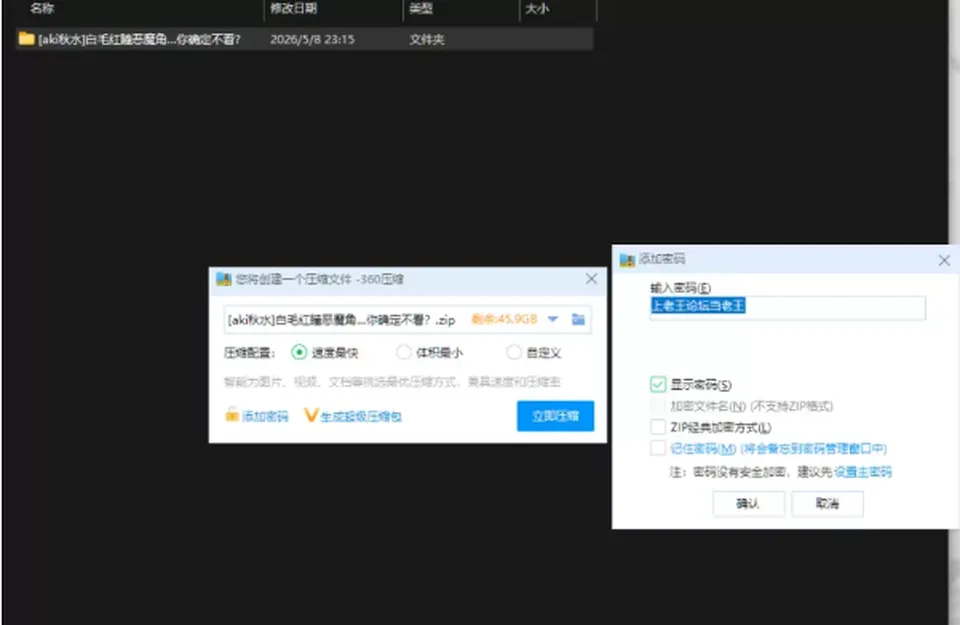Tick the 记住密码 checkbox

tap(658, 448)
